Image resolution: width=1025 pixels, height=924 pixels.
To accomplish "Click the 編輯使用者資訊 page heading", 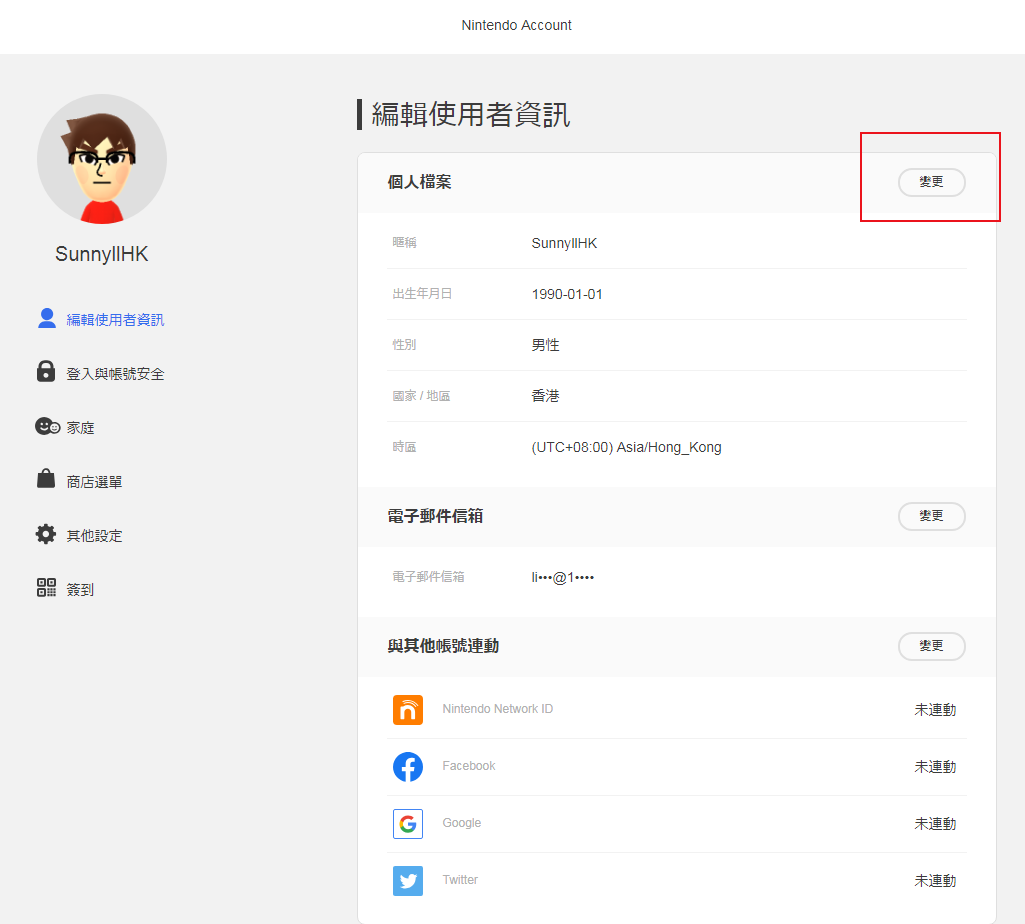I will (471, 114).
